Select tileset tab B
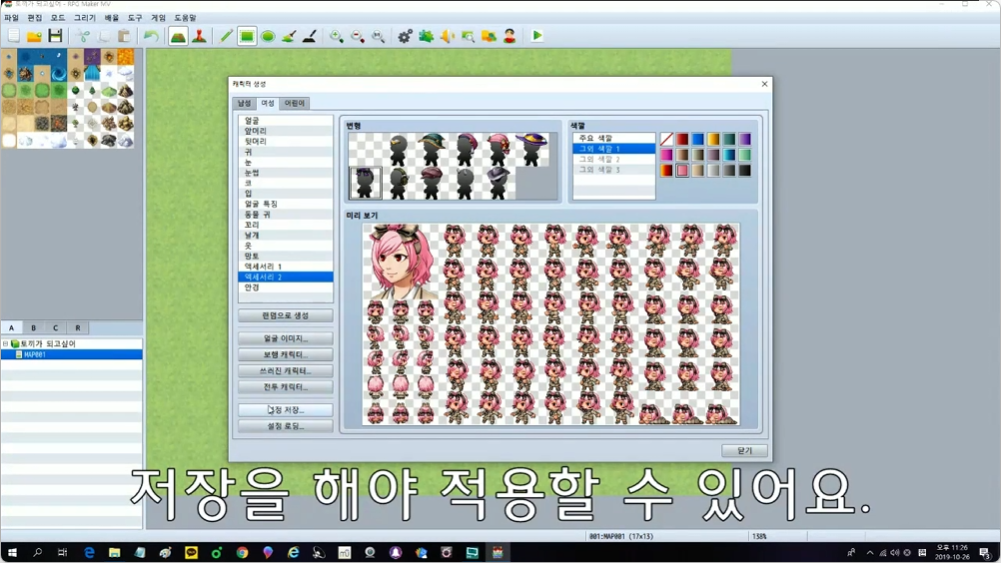Viewport: 1001px width, 563px height. click(33, 327)
